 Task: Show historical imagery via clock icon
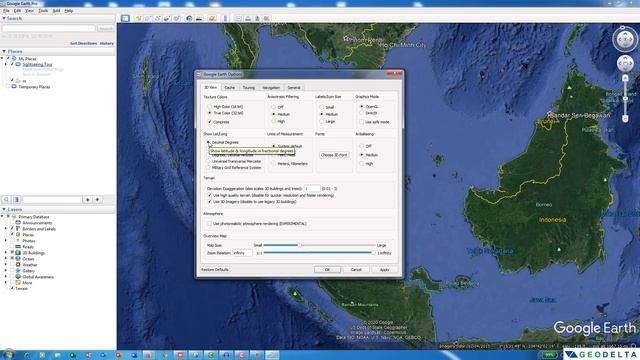[x=189, y=18]
